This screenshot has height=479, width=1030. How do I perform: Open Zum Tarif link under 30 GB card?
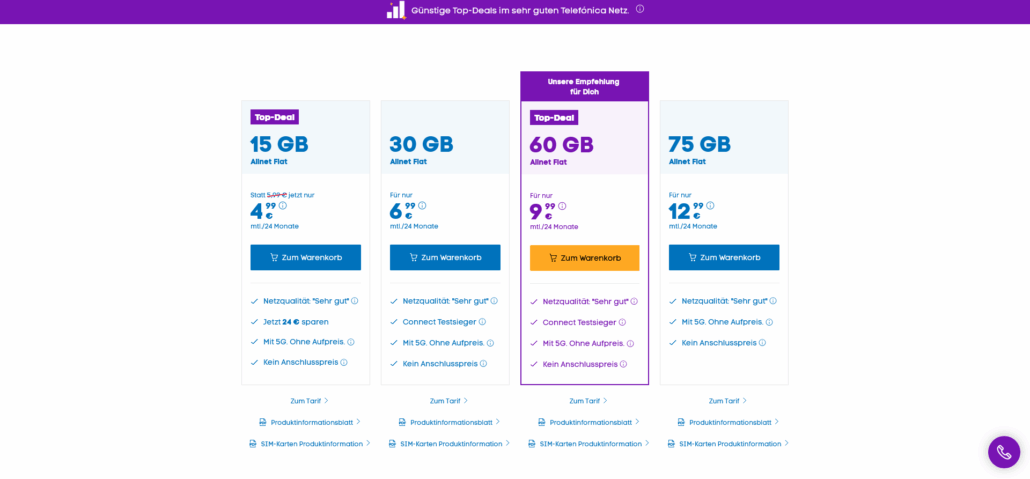click(449, 401)
